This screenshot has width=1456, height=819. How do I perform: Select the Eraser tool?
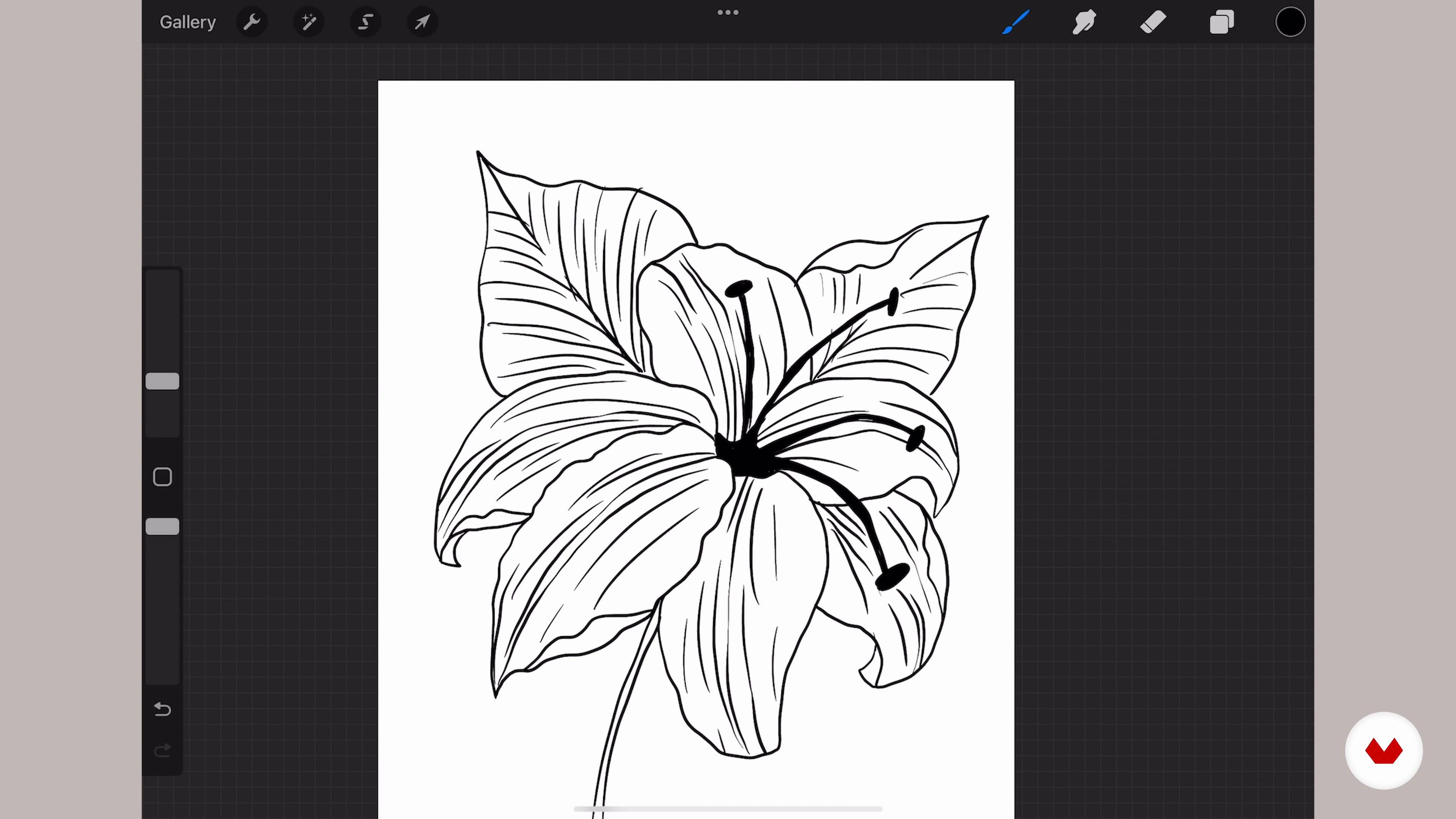[x=1153, y=22]
